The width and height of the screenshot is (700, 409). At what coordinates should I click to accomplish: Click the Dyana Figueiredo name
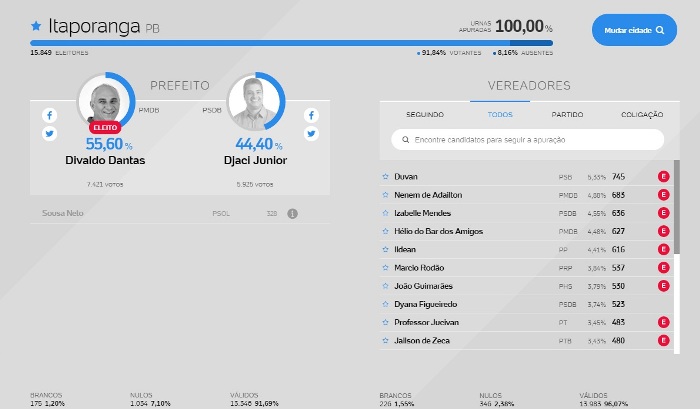point(425,304)
